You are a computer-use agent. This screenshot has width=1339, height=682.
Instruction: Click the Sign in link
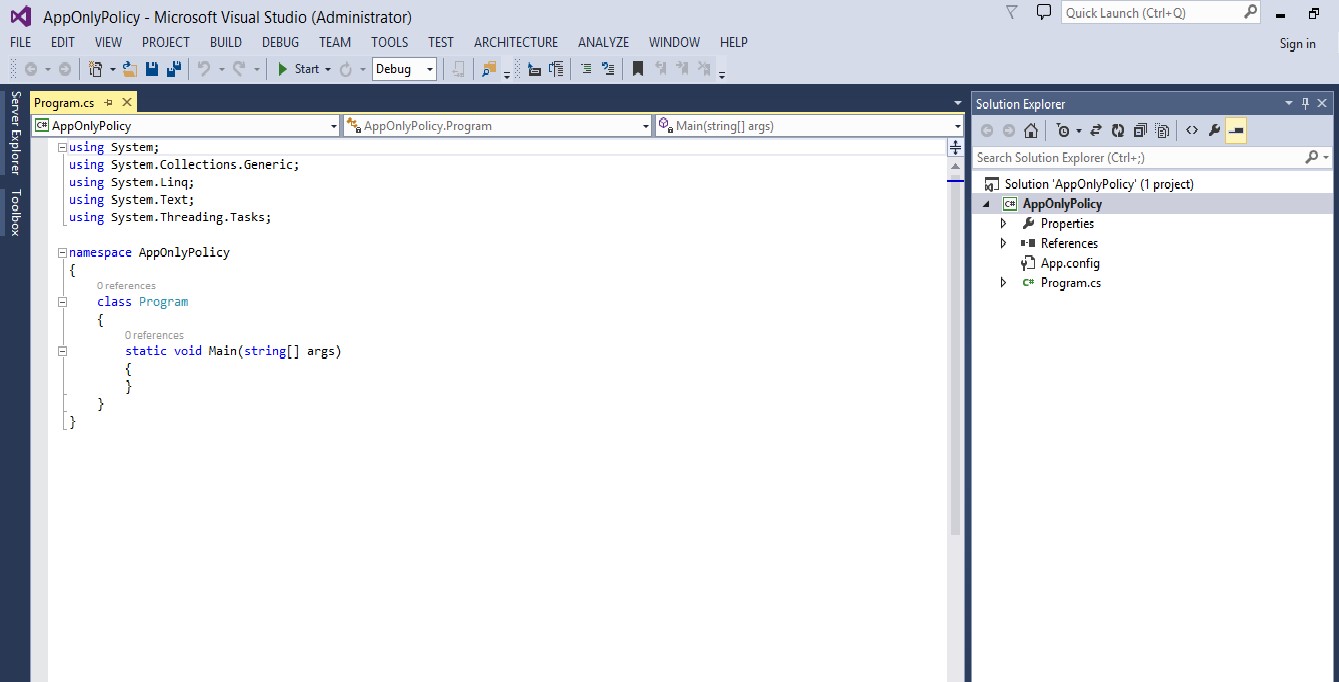(x=1298, y=43)
